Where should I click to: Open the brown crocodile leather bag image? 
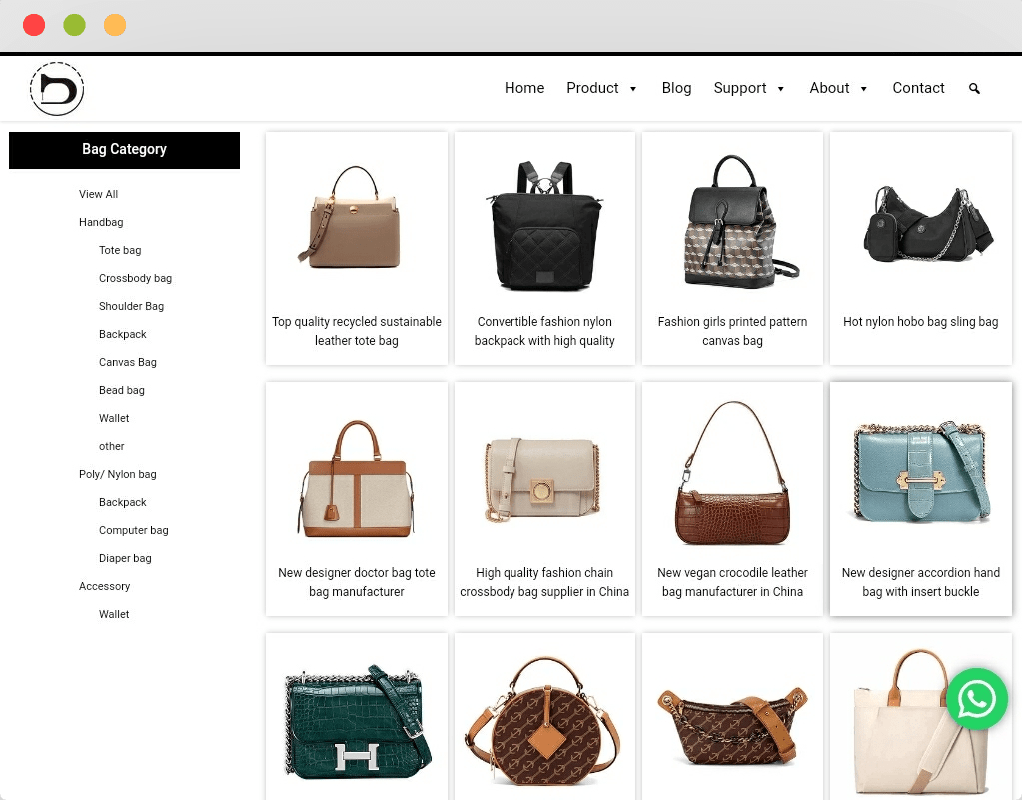pyautogui.click(x=733, y=473)
